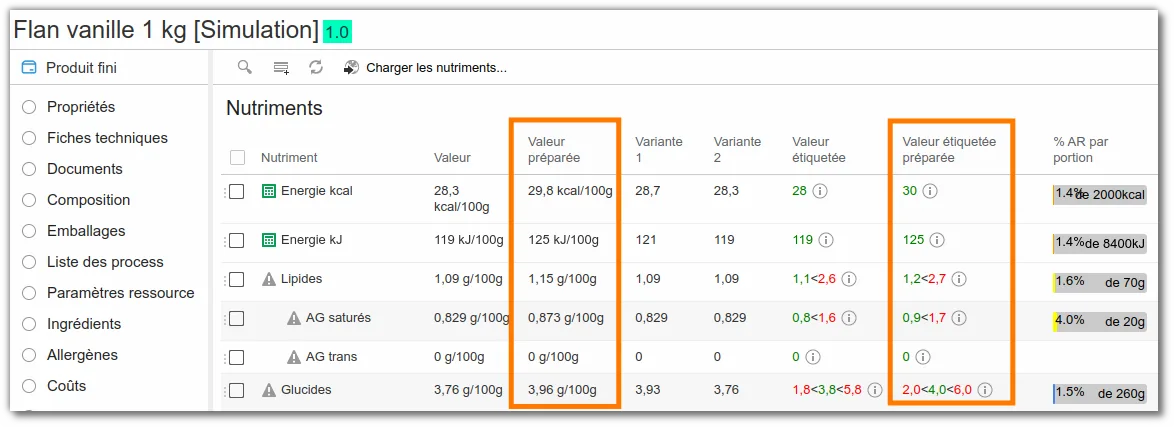Screen dimensions: 1174x427
Task: Click the 1.6% de 70g progress bar
Action: (1099, 282)
